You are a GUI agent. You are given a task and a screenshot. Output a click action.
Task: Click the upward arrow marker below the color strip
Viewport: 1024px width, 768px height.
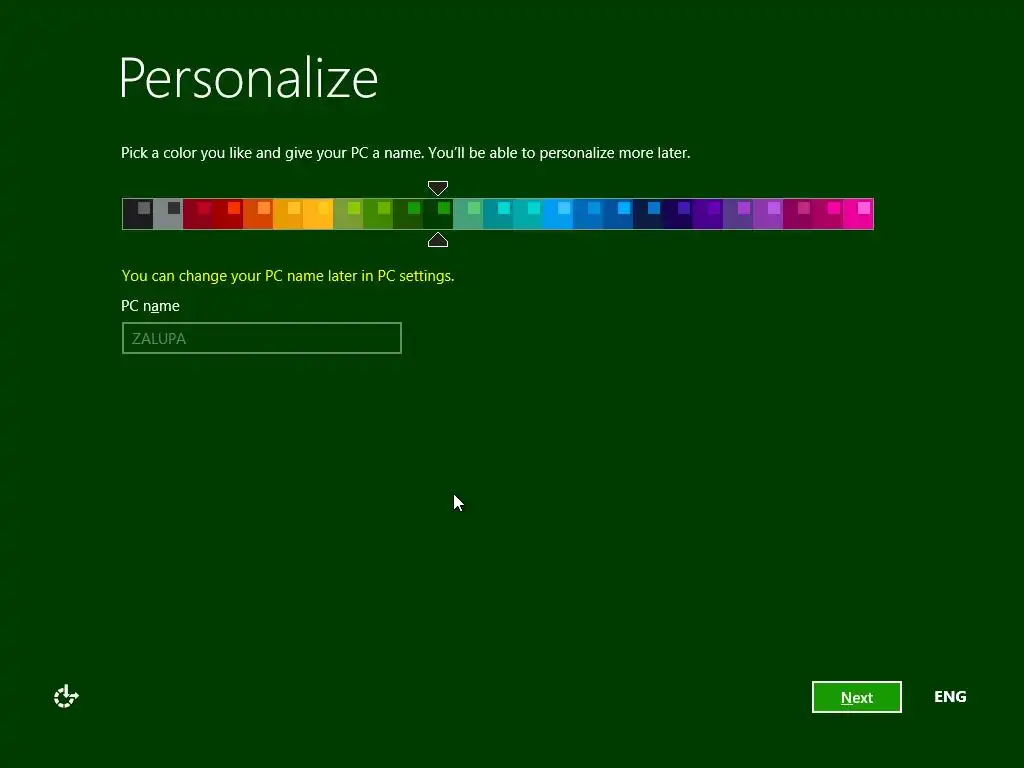coord(438,240)
